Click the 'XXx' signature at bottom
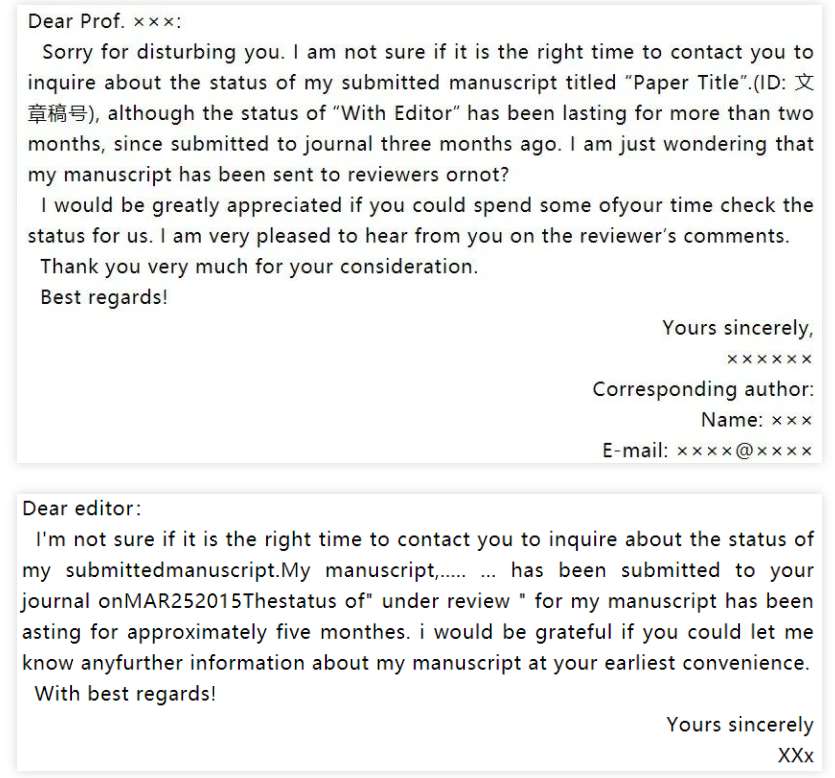Screen dimensions: 835x778 [x=796, y=756]
